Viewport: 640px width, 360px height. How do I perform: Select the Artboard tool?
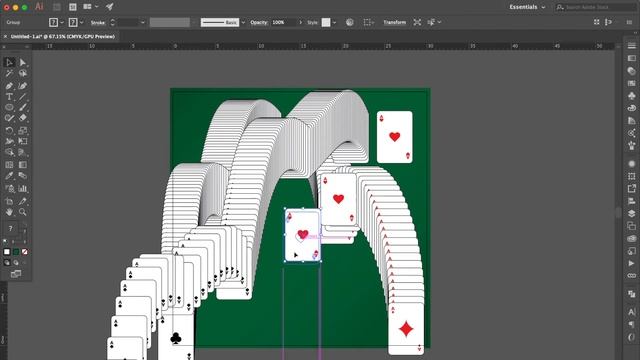click(x=9, y=201)
